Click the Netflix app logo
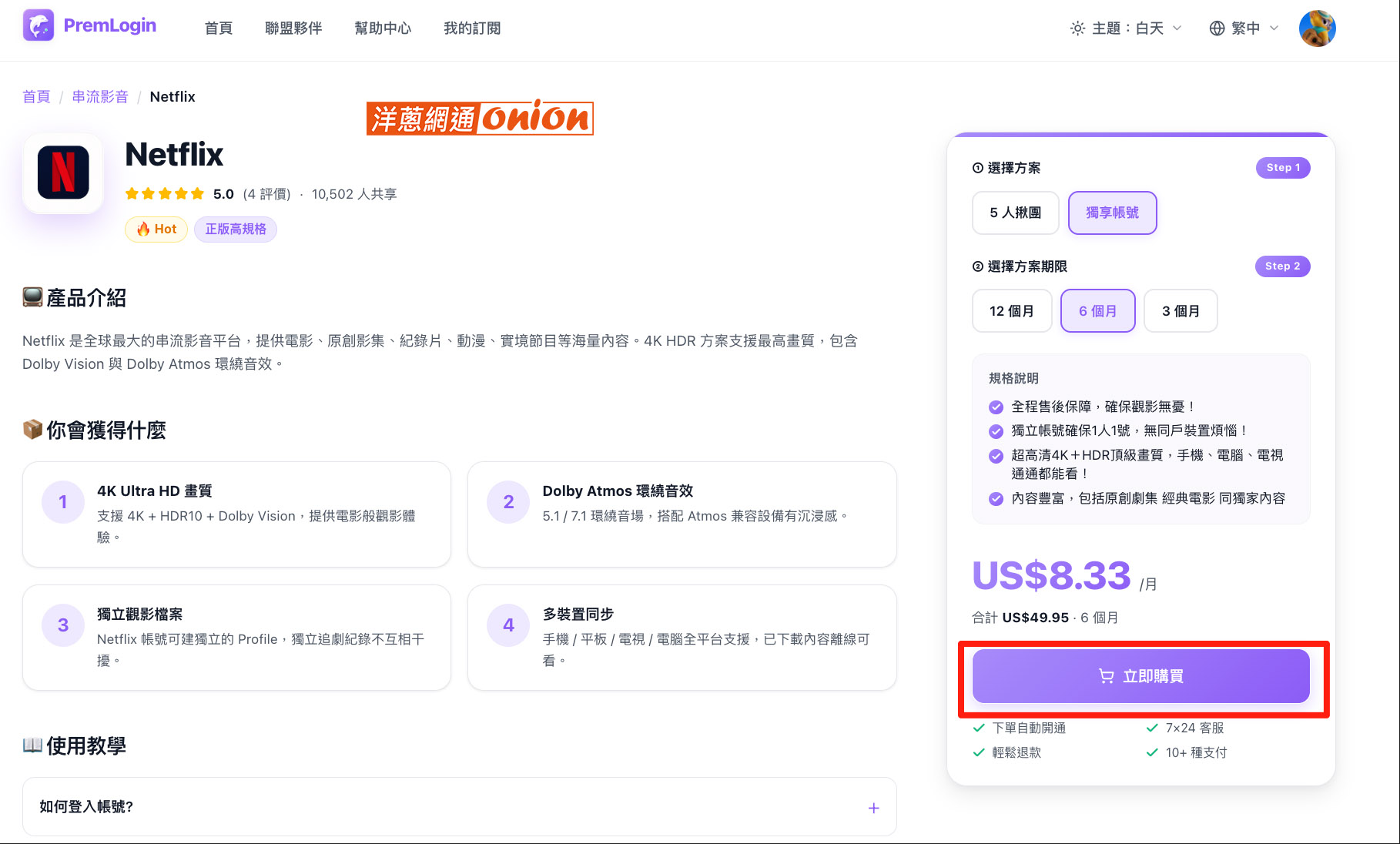Image resolution: width=1400 pixels, height=844 pixels. [x=63, y=172]
